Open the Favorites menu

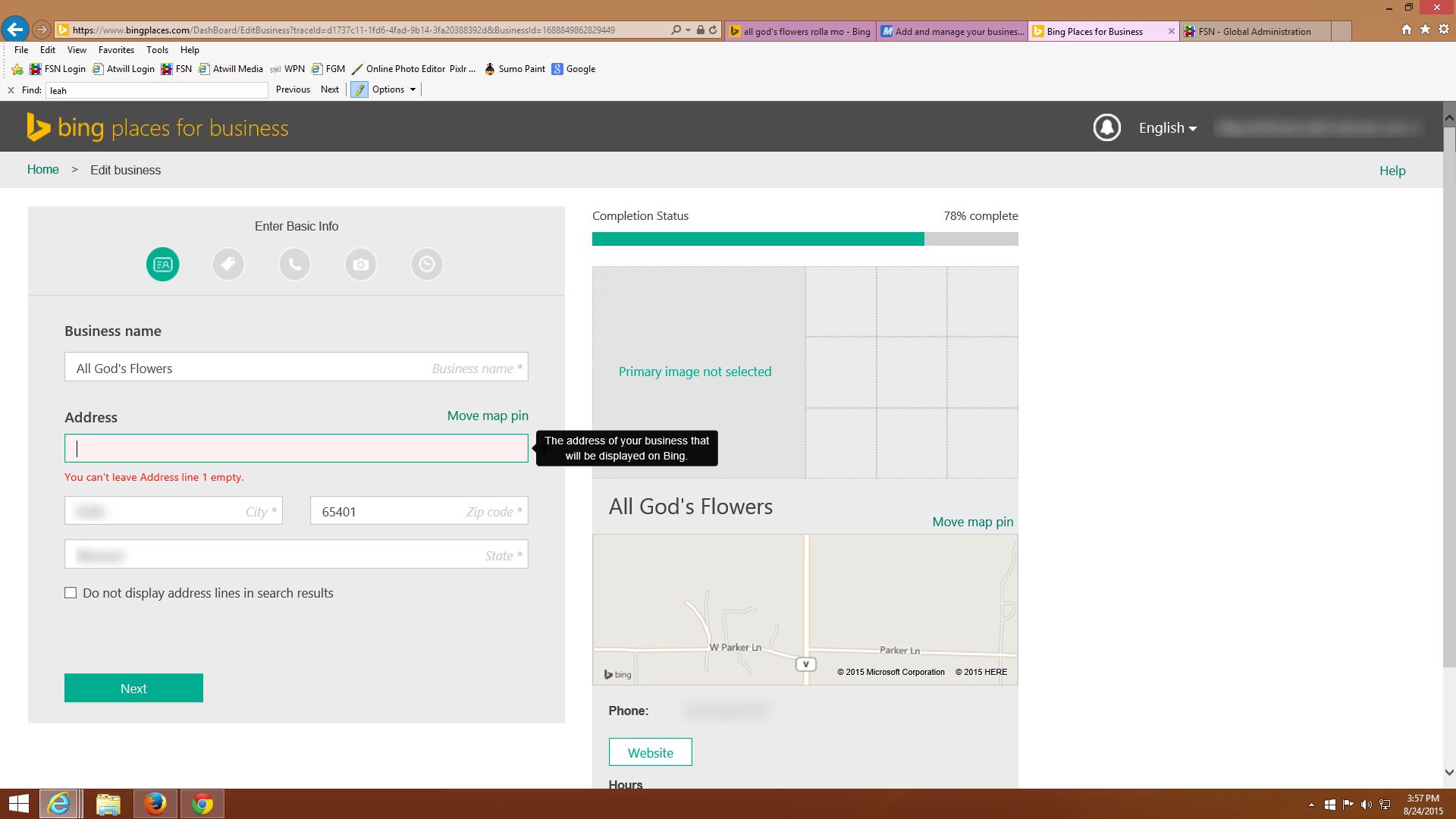[x=116, y=50]
